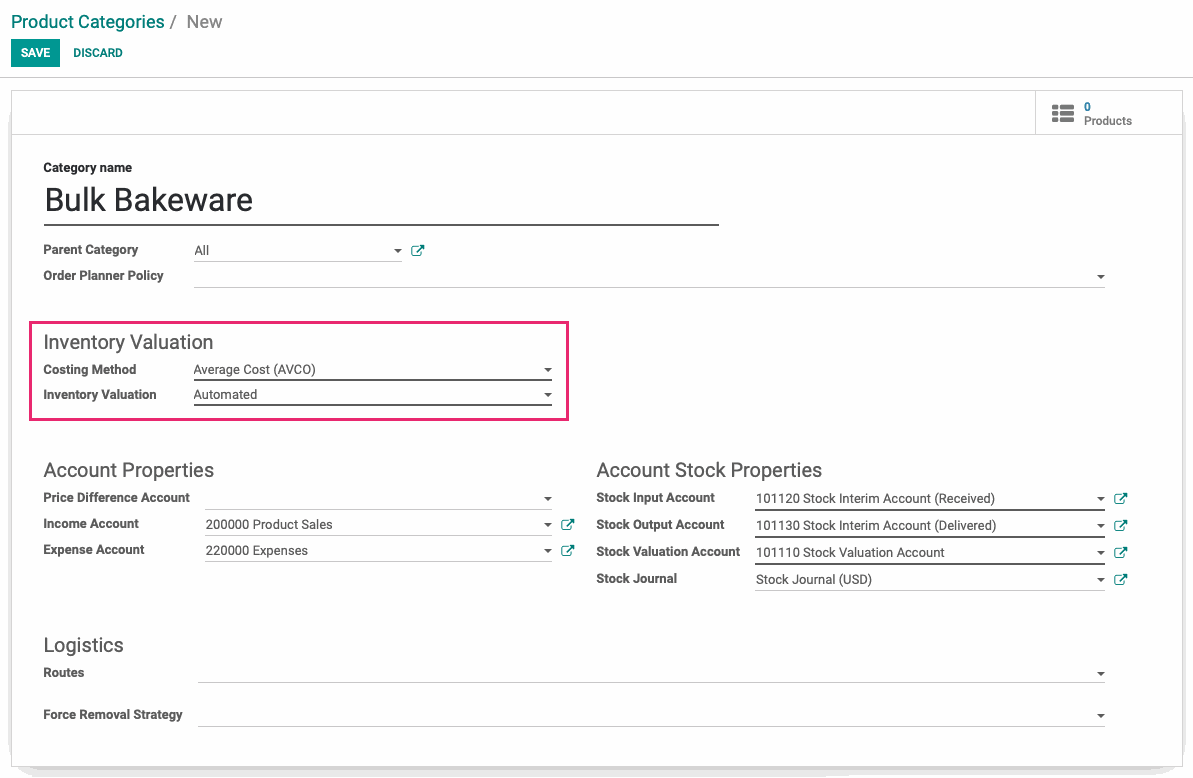Image resolution: width=1193 pixels, height=778 pixels.
Task: Click the Routes label
Action: click(x=64, y=672)
